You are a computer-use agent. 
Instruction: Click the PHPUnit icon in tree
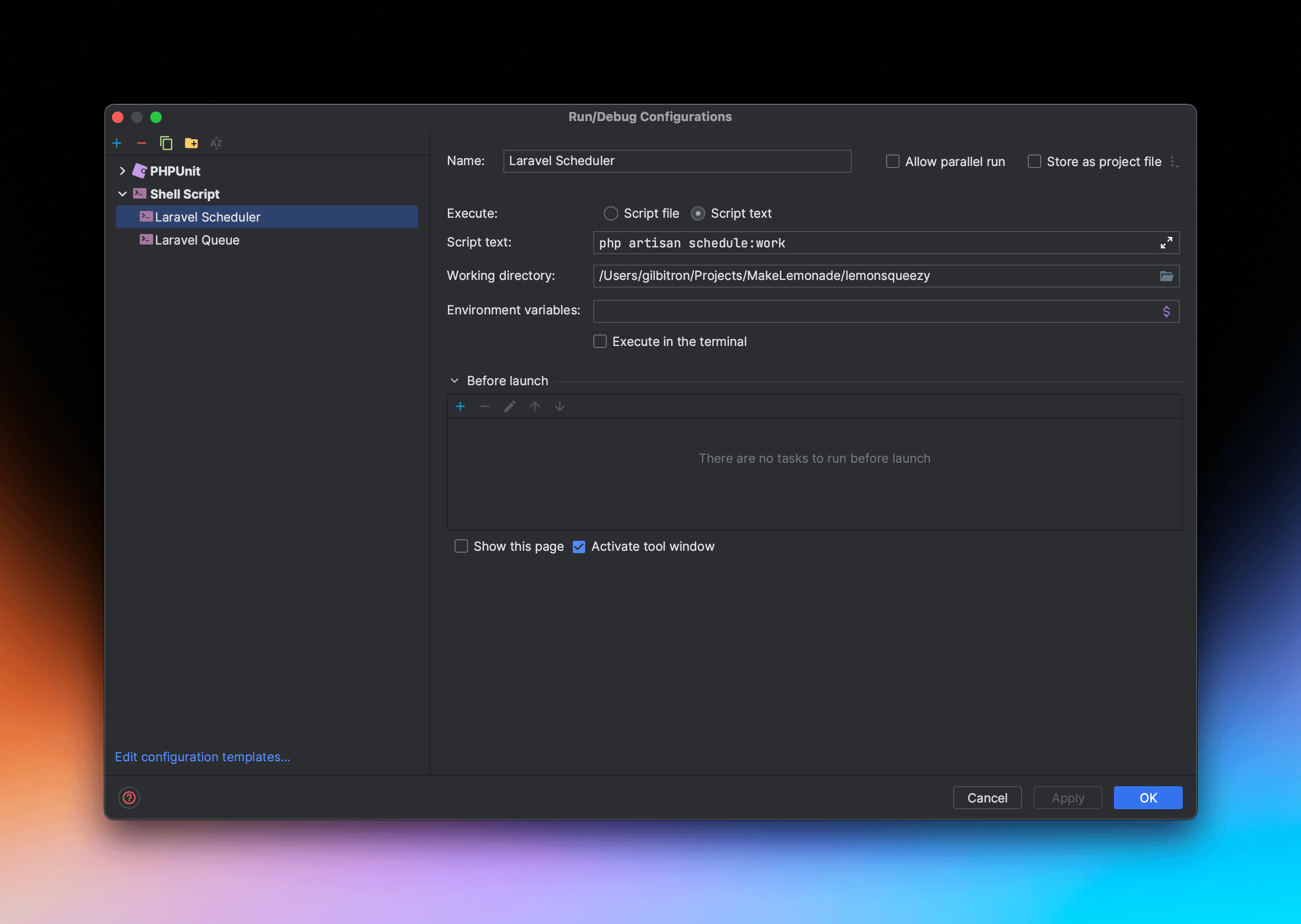point(140,171)
